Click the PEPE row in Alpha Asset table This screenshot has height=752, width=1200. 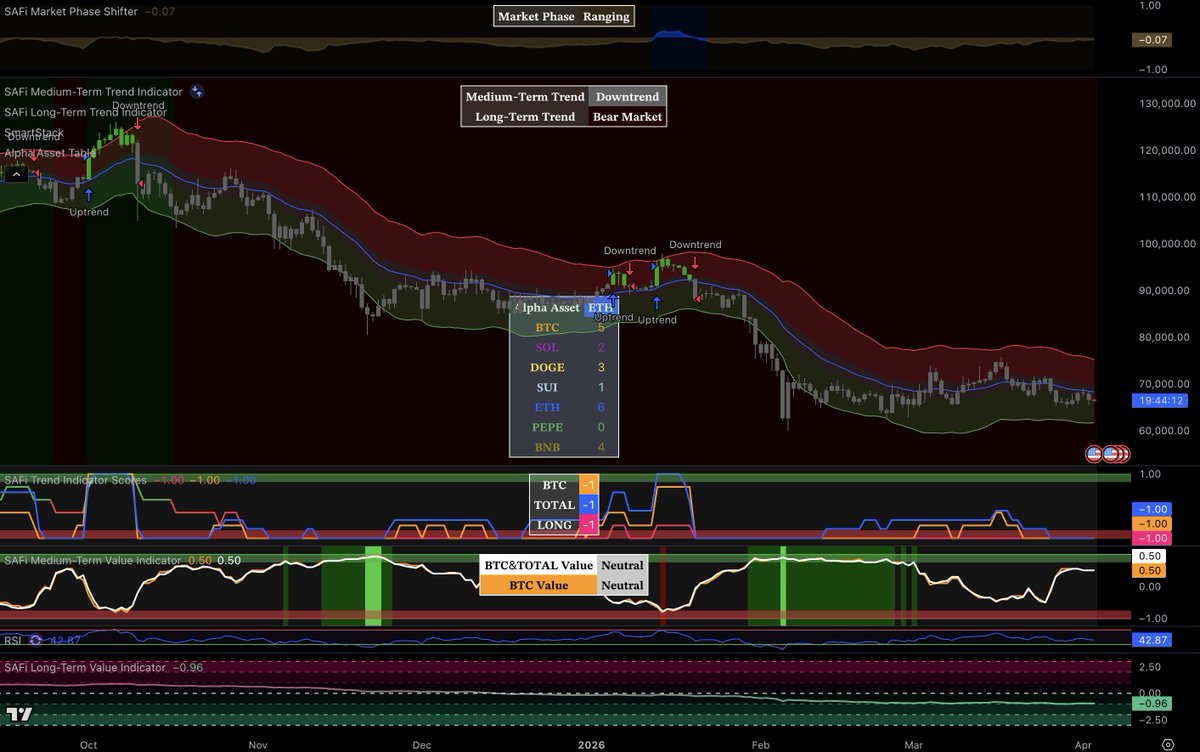coord(564,427)
